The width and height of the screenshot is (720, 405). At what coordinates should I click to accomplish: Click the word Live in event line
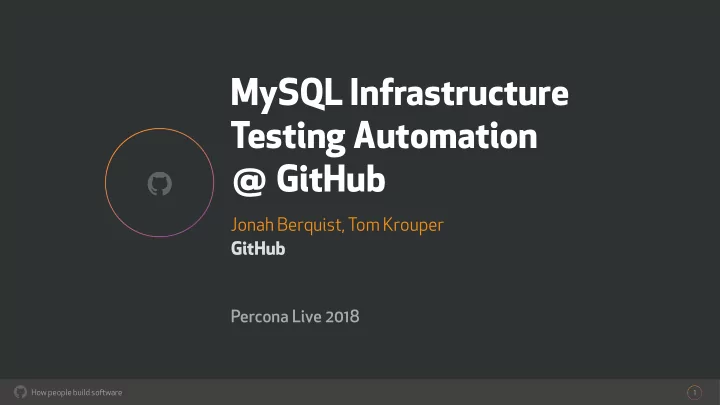(307, 316)
